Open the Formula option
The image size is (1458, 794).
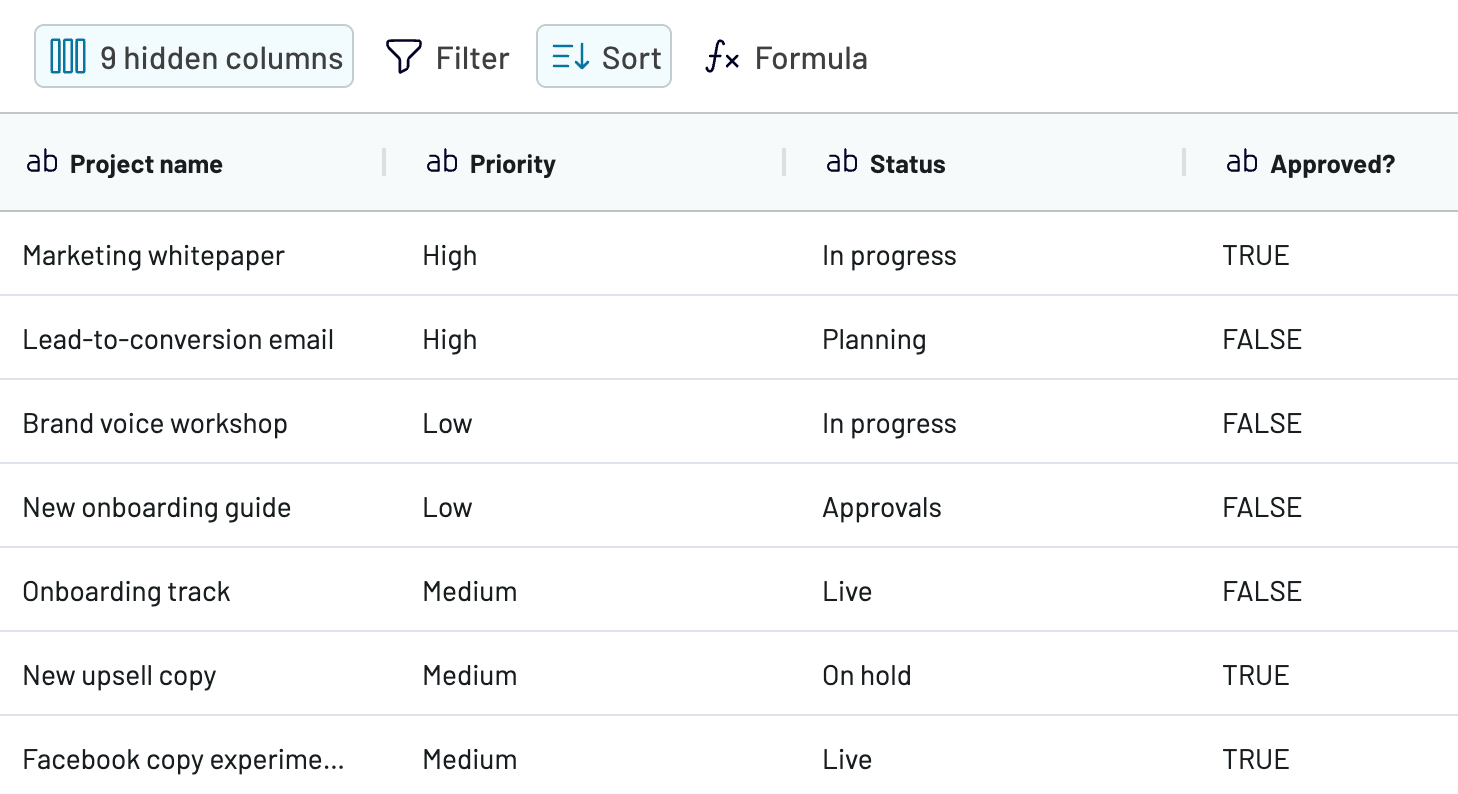(786, 57)
